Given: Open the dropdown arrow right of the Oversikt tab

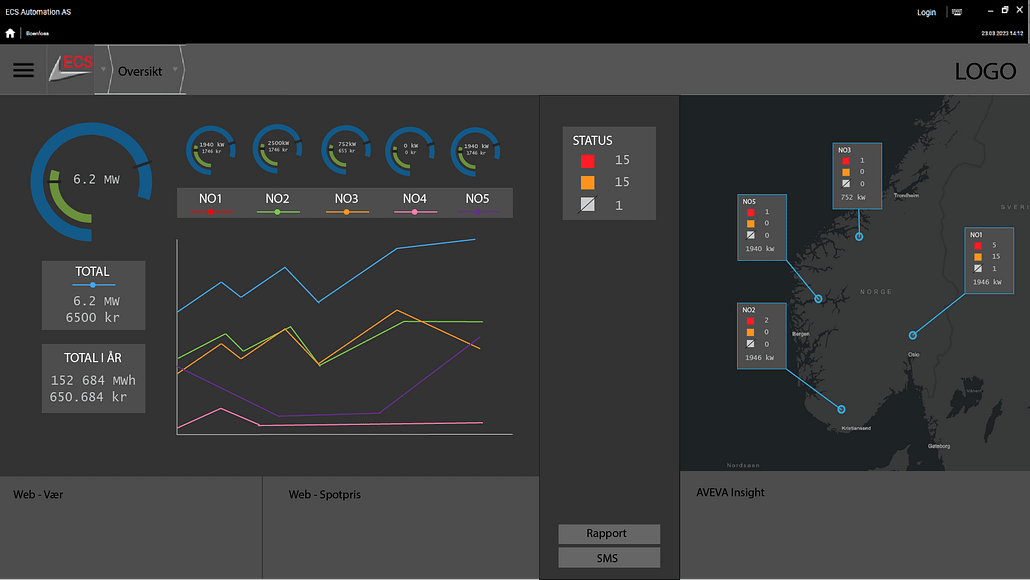Looking at the screenshot, I should click(x=175, y=70).
